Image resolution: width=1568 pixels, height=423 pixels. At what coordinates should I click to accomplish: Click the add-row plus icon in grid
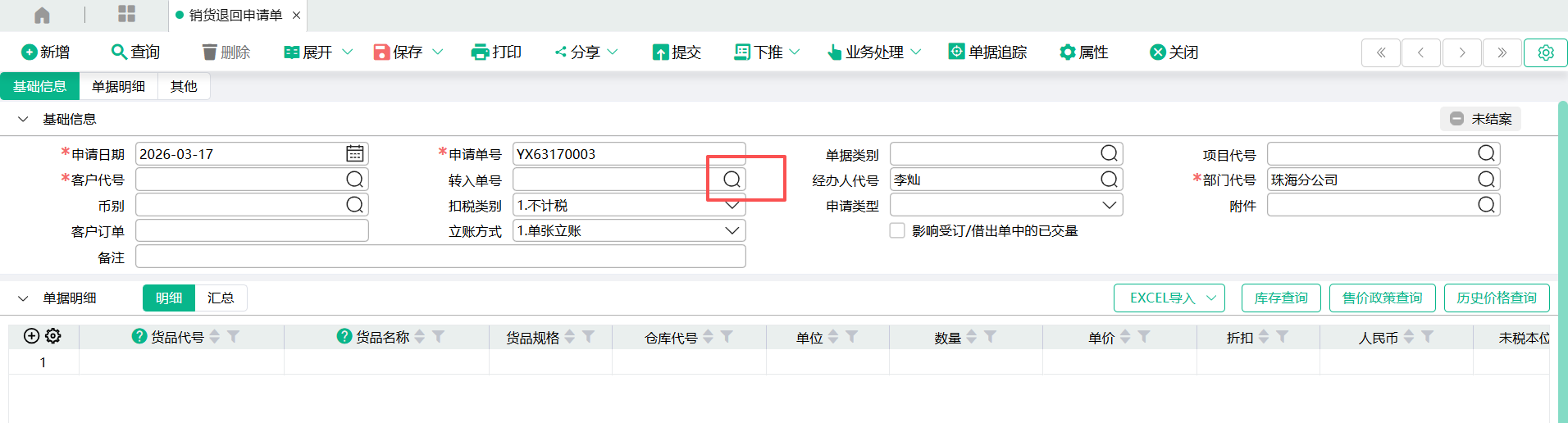tap(32, 336)
